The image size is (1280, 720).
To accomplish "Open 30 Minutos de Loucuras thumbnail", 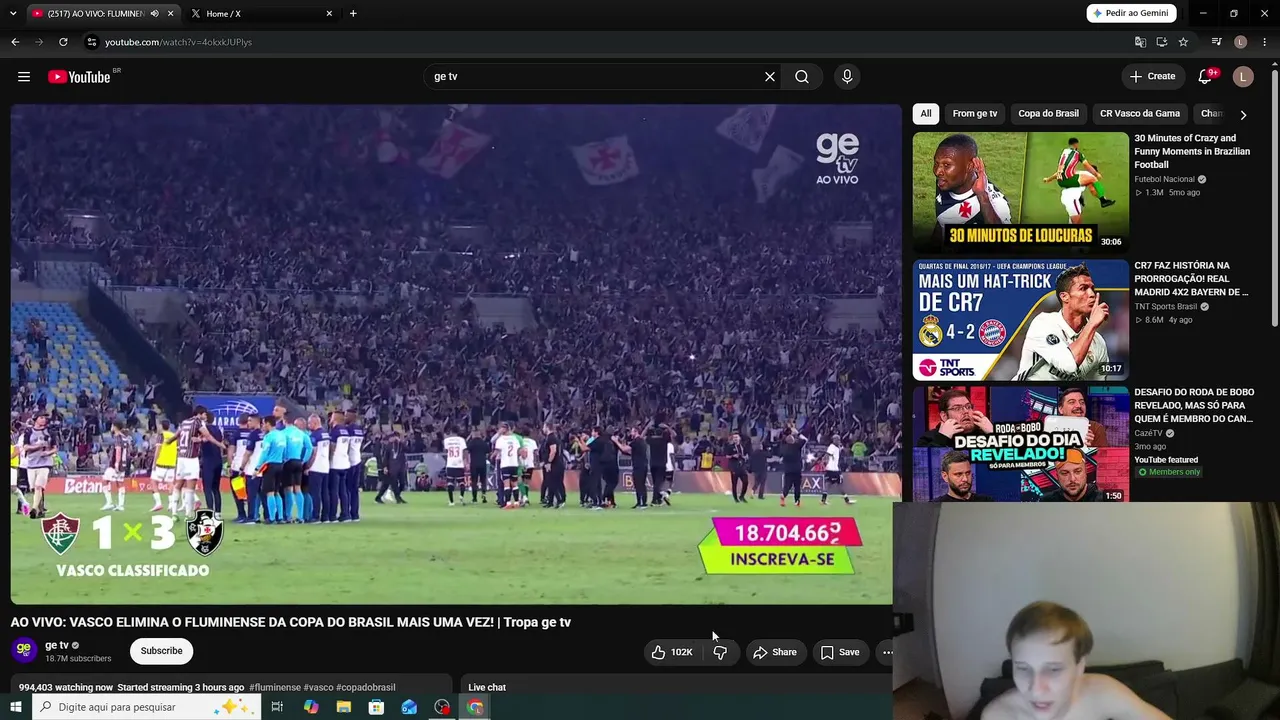I will (x=1020, y=191).
